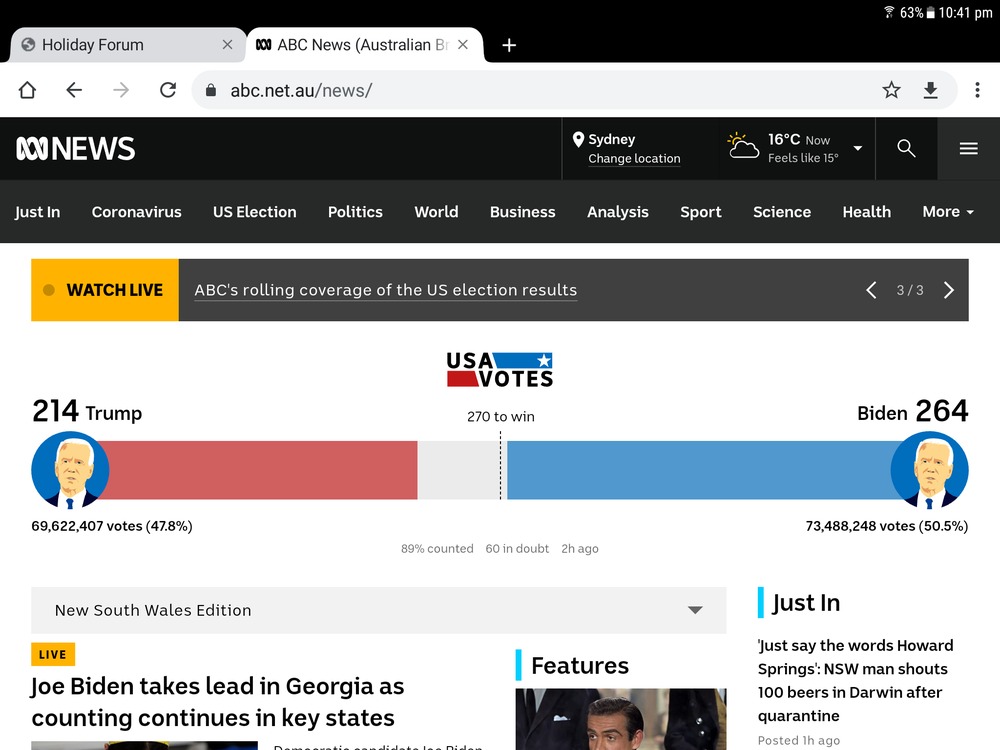Expand the weather dropdown arrow
This screenshot has width=1000, height=750.
point(857,149)
